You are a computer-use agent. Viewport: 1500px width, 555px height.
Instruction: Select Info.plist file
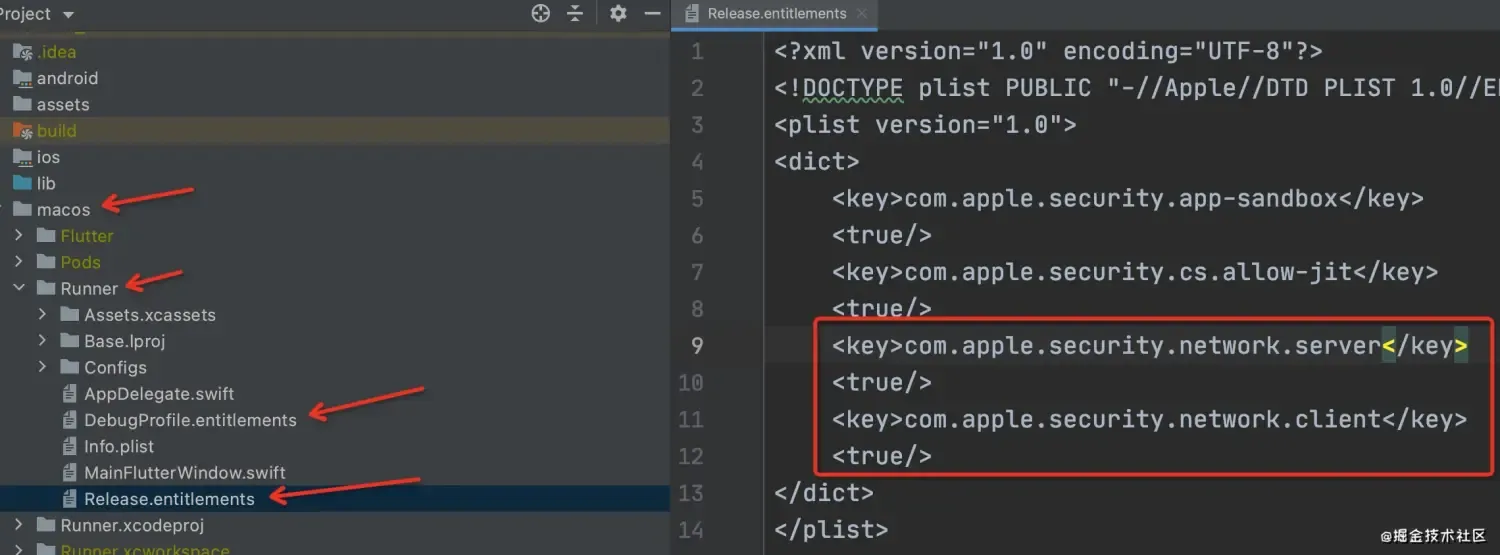(118, 447)
